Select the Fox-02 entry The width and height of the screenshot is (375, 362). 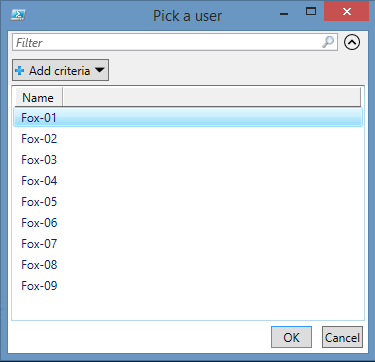(188, 139)
